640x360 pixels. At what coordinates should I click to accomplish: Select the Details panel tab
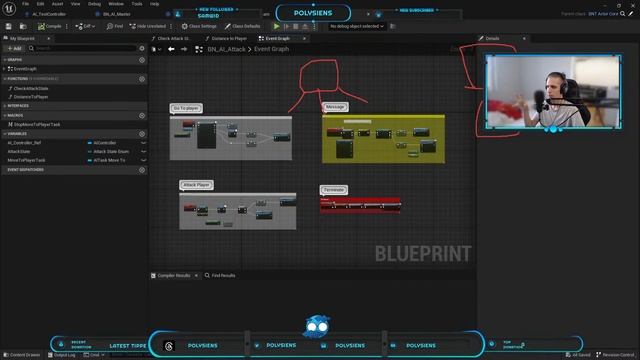492,38
